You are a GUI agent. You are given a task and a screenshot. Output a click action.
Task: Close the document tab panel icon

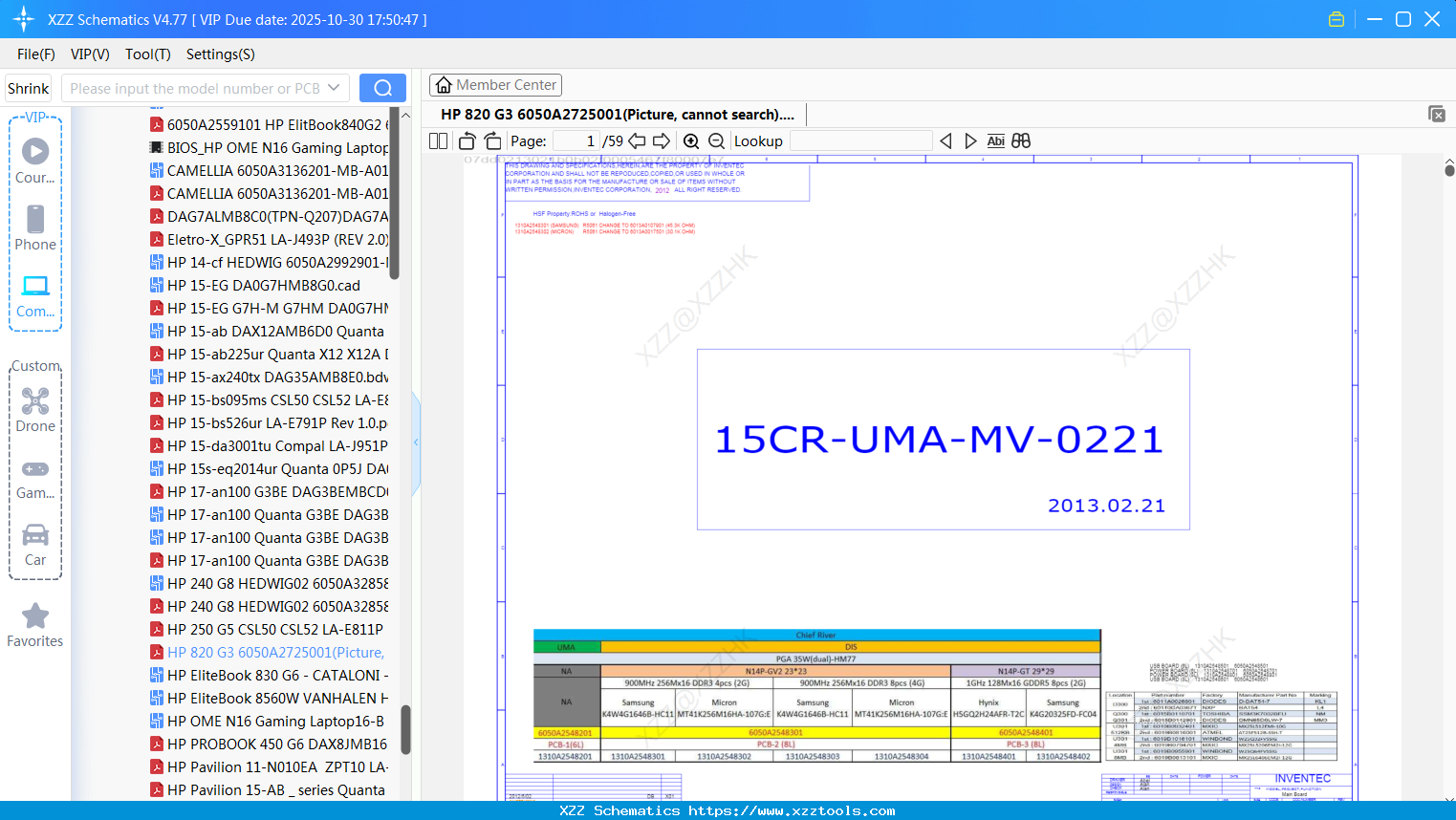click(1437, 114)
